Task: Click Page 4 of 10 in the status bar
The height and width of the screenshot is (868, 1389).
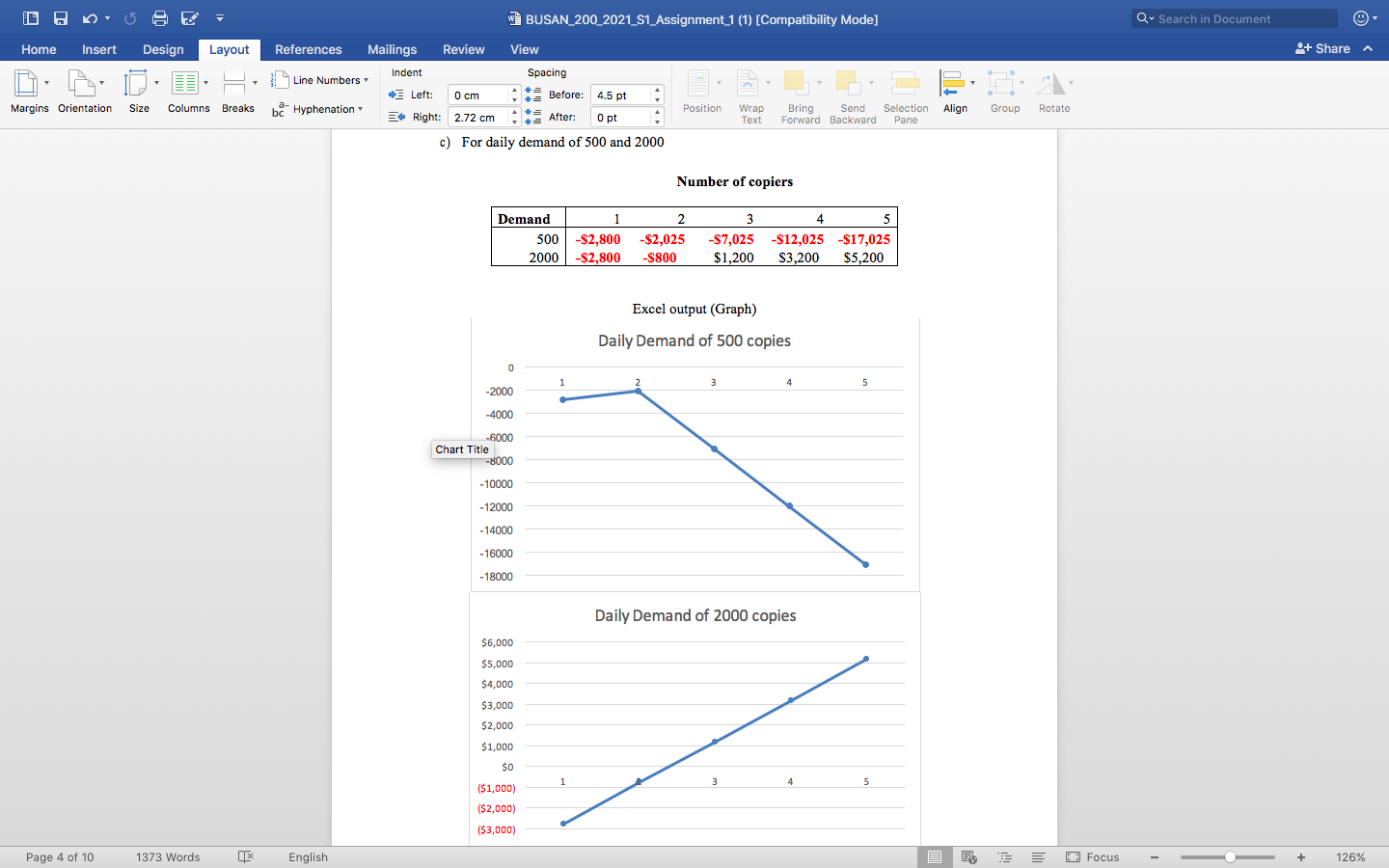Action: click(60, 857)
